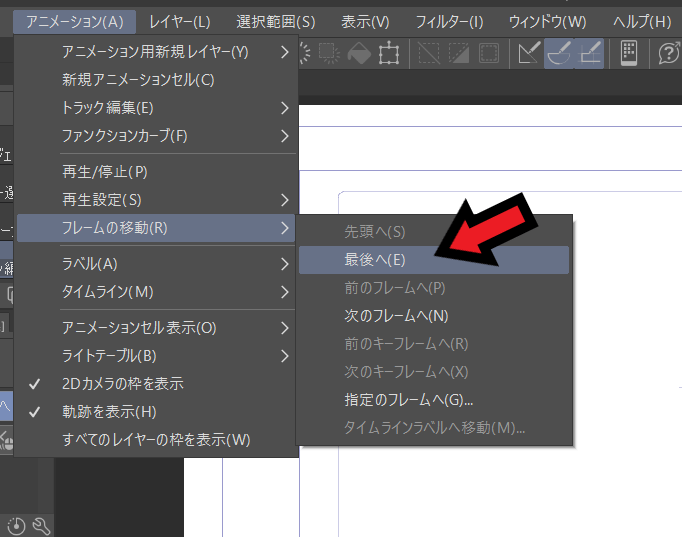Expand タイムライン(M) submenu
Image resolution: width=682 pixels, height=537 pixels.
tap(156, 292)
